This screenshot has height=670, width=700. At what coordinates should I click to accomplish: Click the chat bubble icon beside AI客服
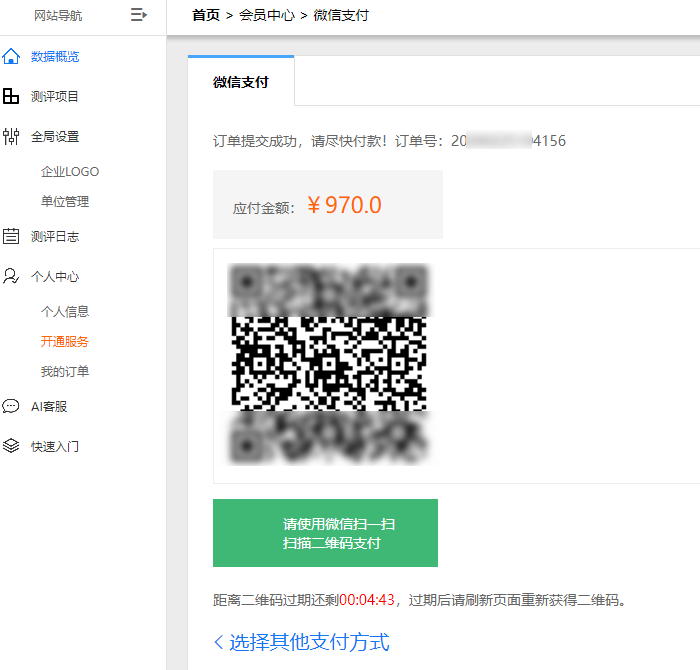(11, 406)
